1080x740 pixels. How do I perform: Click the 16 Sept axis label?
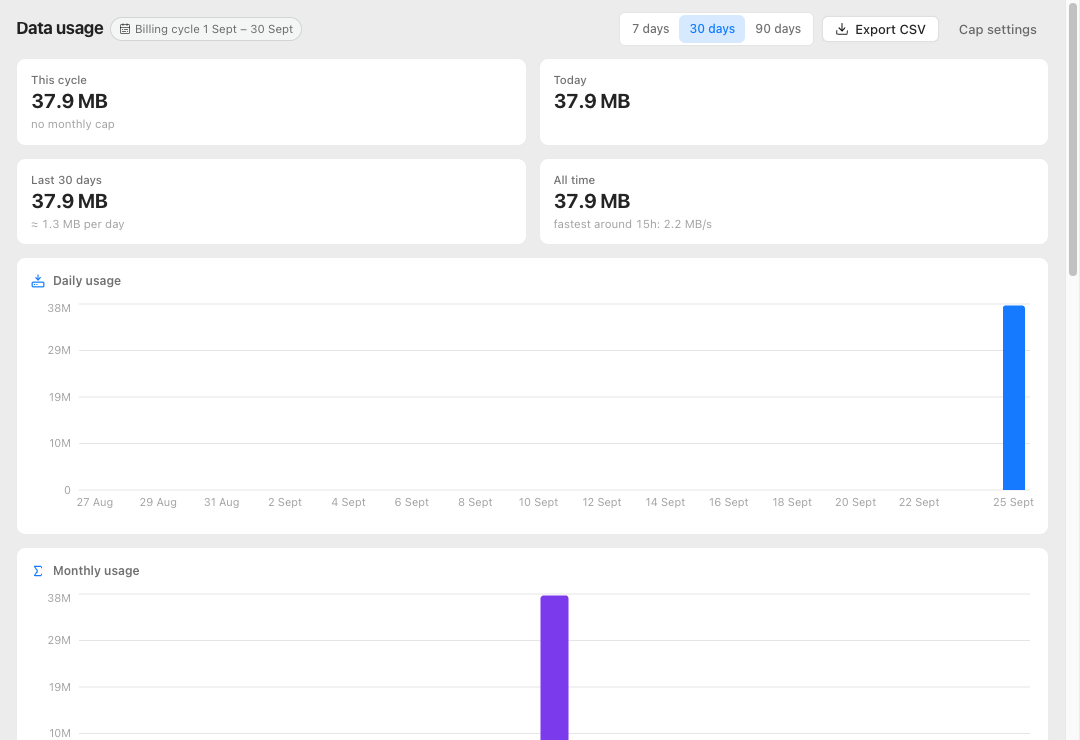click(729, 502)
